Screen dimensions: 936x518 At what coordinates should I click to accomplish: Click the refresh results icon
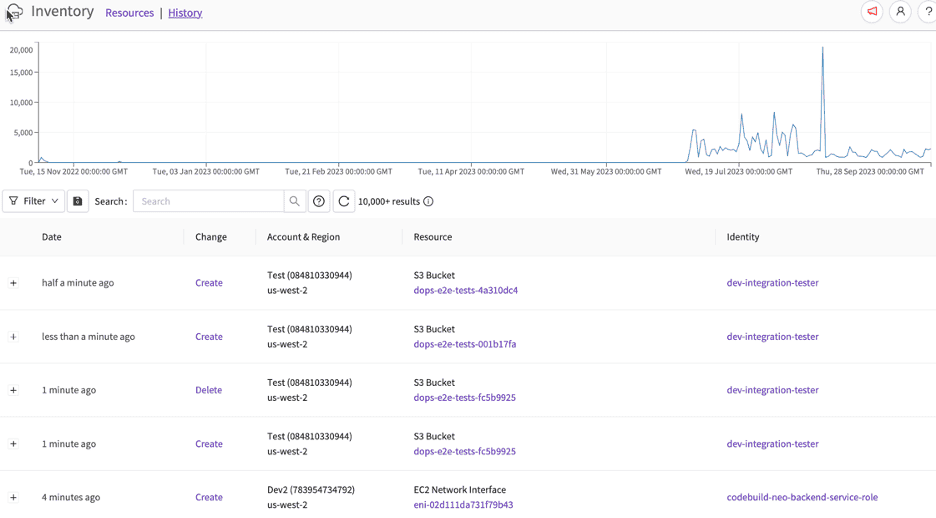(344, 201)
